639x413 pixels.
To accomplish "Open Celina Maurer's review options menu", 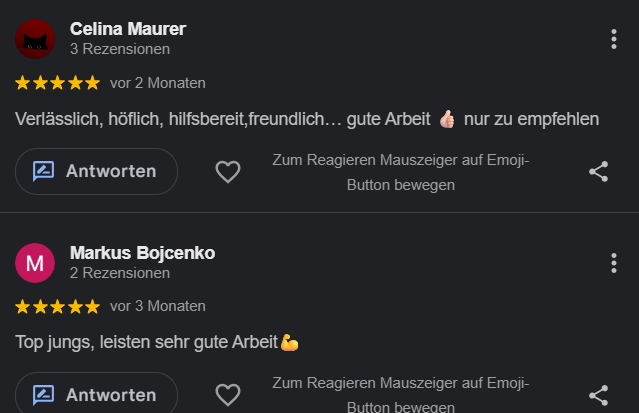I will 613,39.
